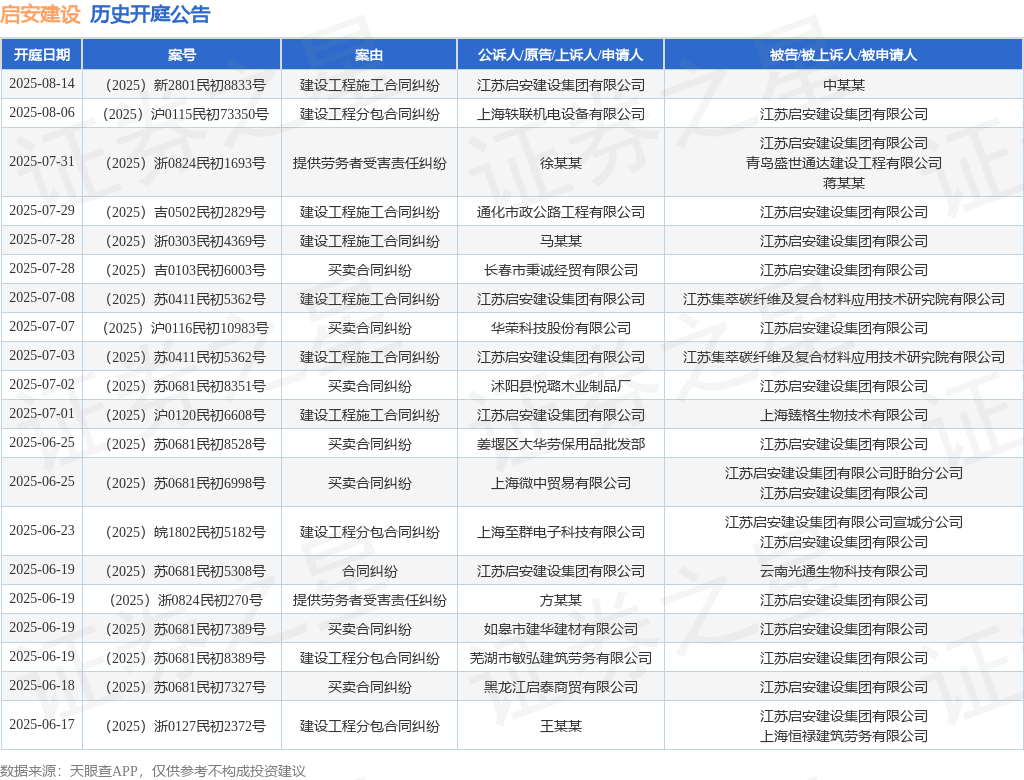Viewport: 1024px width, 780px height.
Task: Click the 案号 column header
Action: [x=182, y=55]
